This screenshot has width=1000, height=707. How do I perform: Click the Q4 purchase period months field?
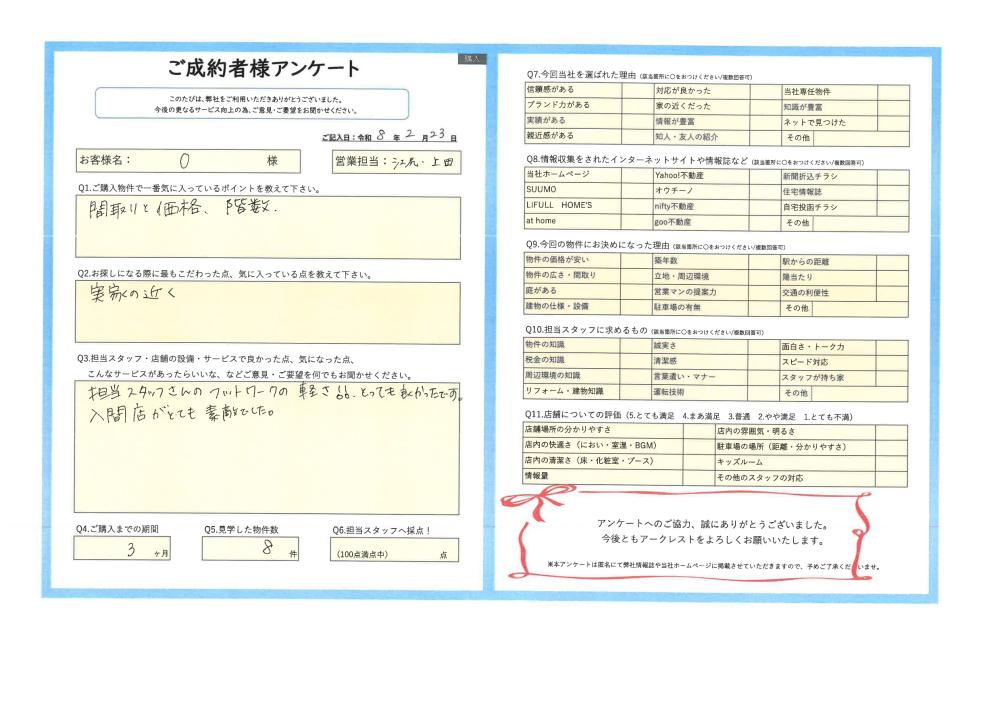(x=122, y=550)
